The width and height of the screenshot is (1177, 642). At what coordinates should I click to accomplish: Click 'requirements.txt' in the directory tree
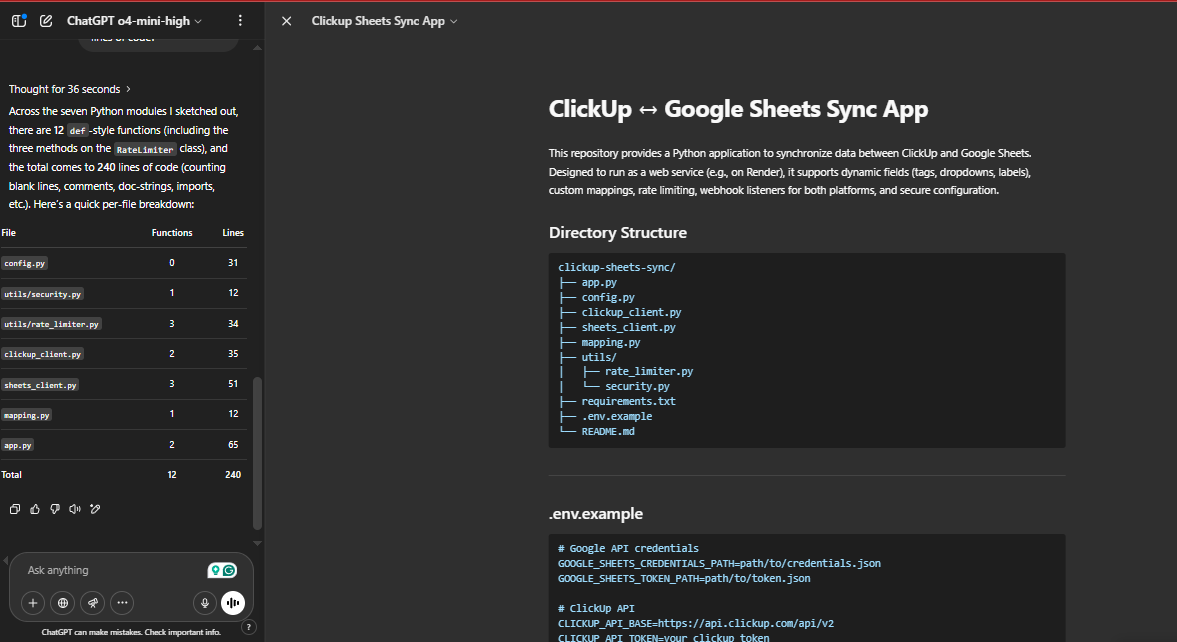[x=628, y=401]
